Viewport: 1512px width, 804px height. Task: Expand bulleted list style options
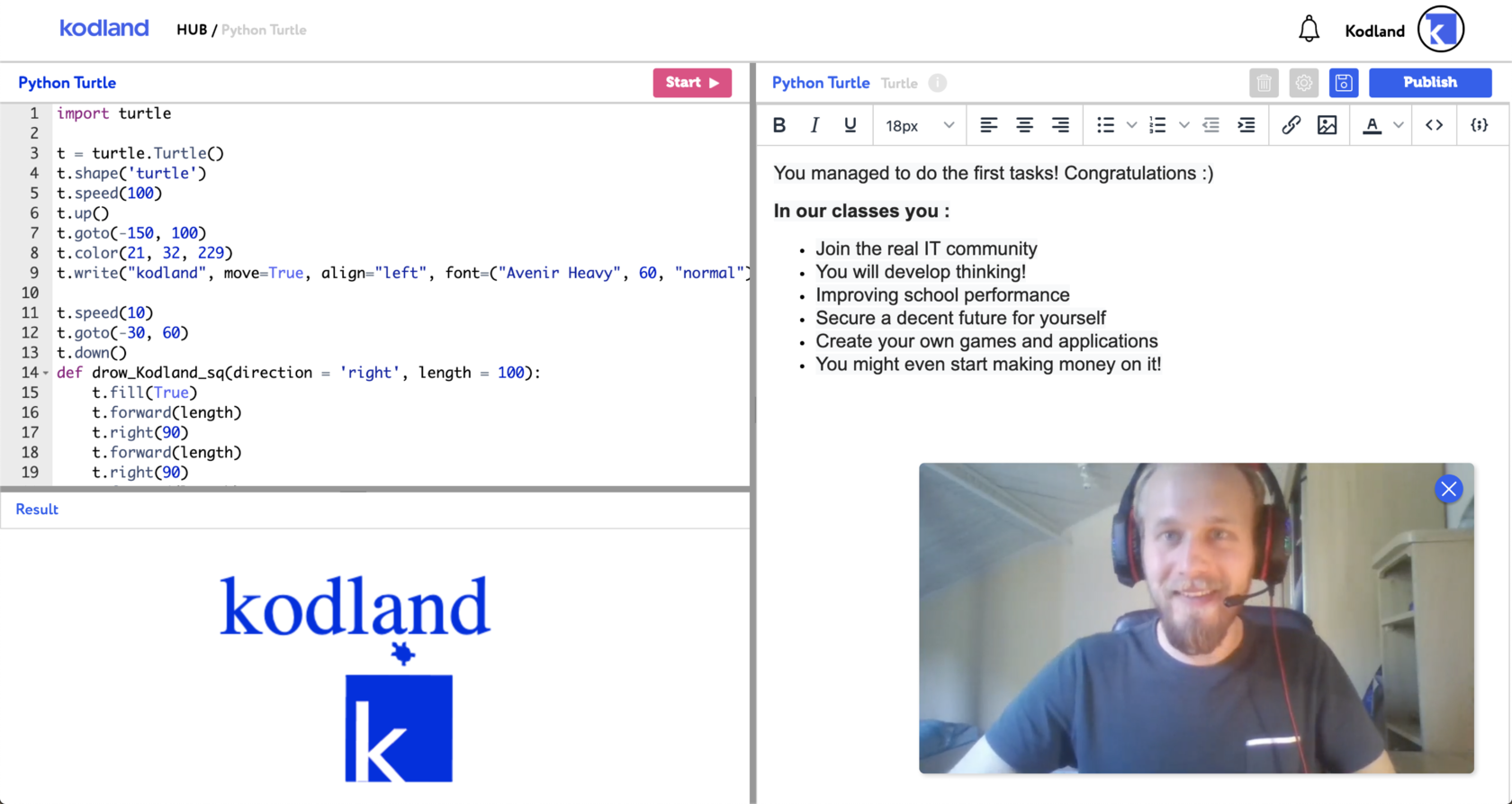[x=1131, y=125]
